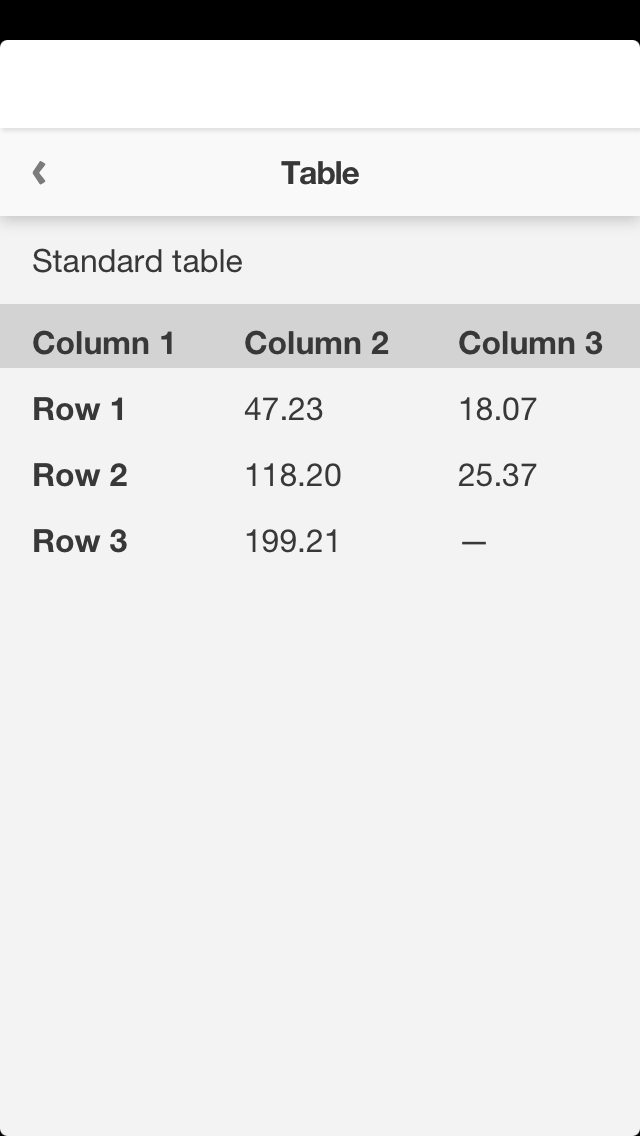Select the Row 2 label
The height and width of the screenshot is (1136, 640).
[80, 475]
